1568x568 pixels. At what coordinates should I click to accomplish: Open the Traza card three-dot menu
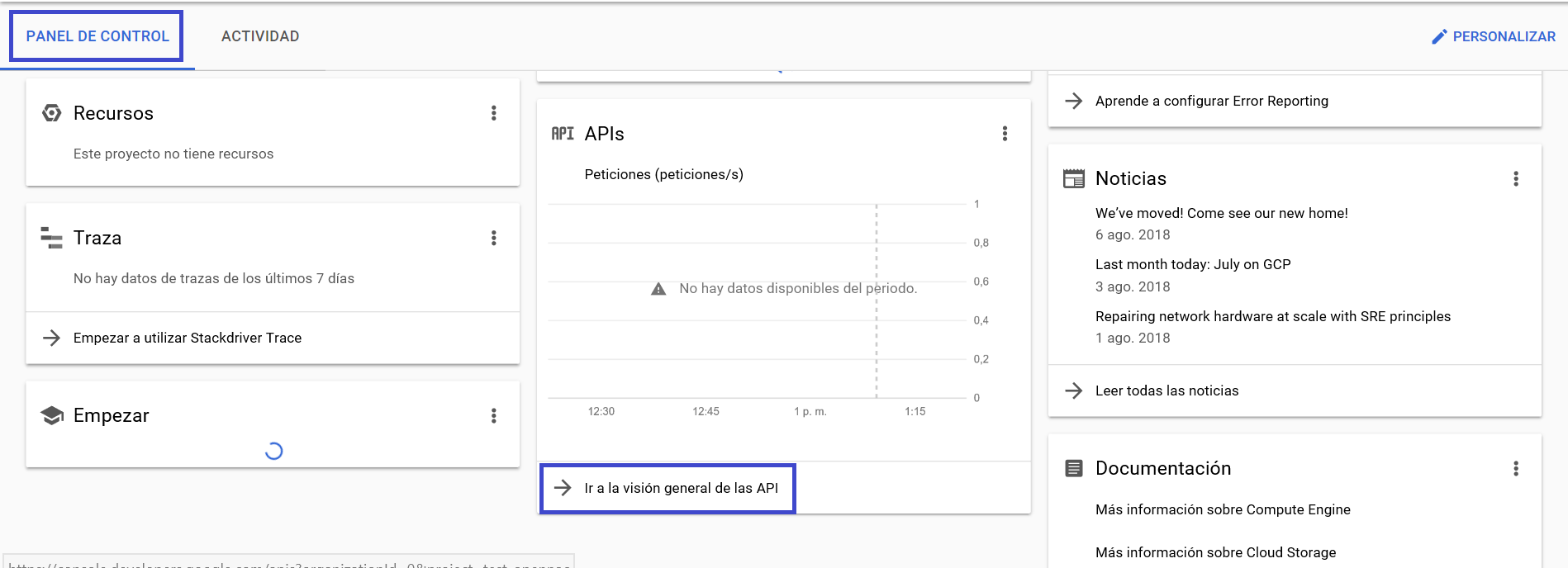(x=494, y=238)
